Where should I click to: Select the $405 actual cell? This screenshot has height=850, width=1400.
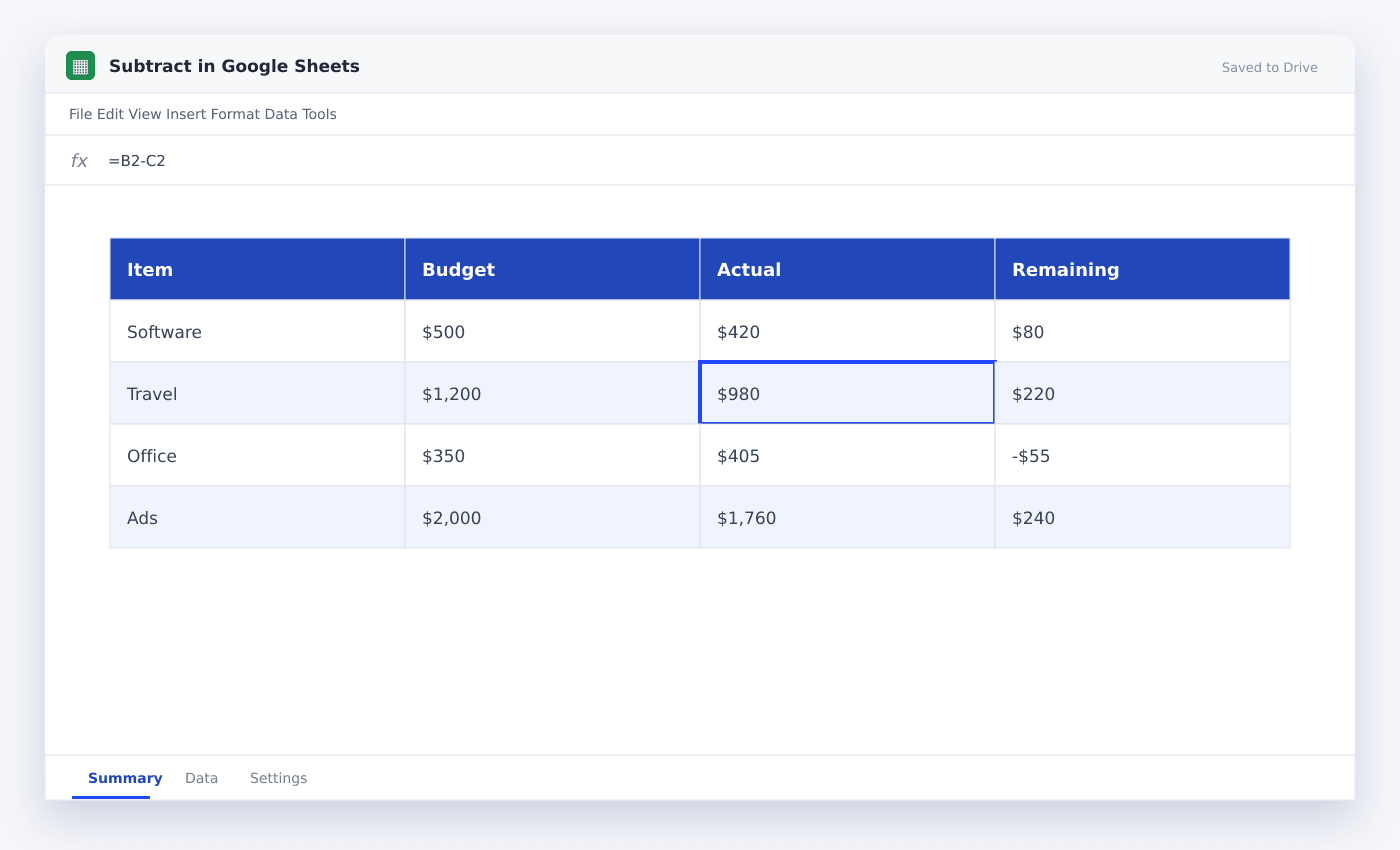click(x=847, y=455)
